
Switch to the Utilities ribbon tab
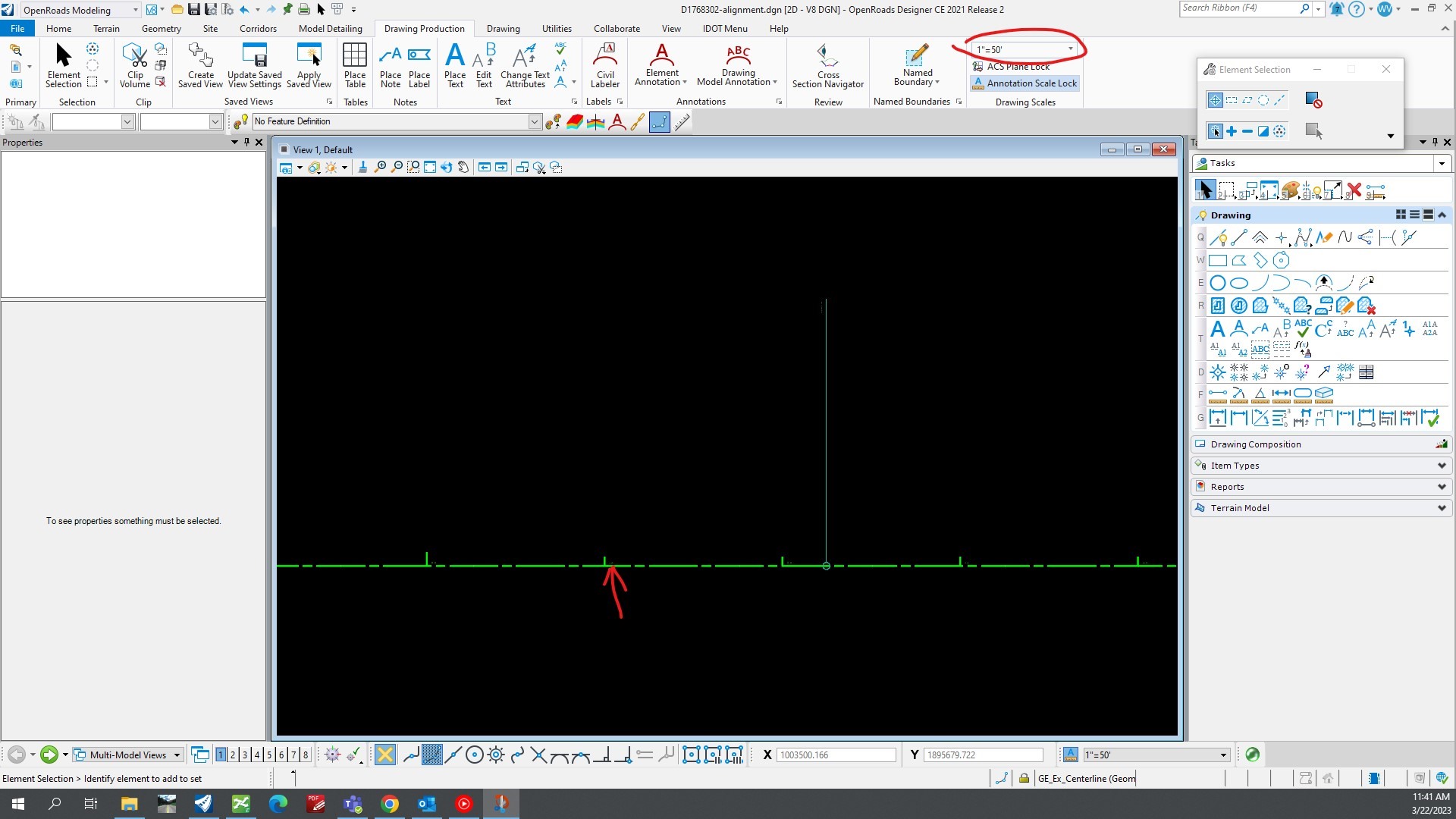[x=557, y=29]
